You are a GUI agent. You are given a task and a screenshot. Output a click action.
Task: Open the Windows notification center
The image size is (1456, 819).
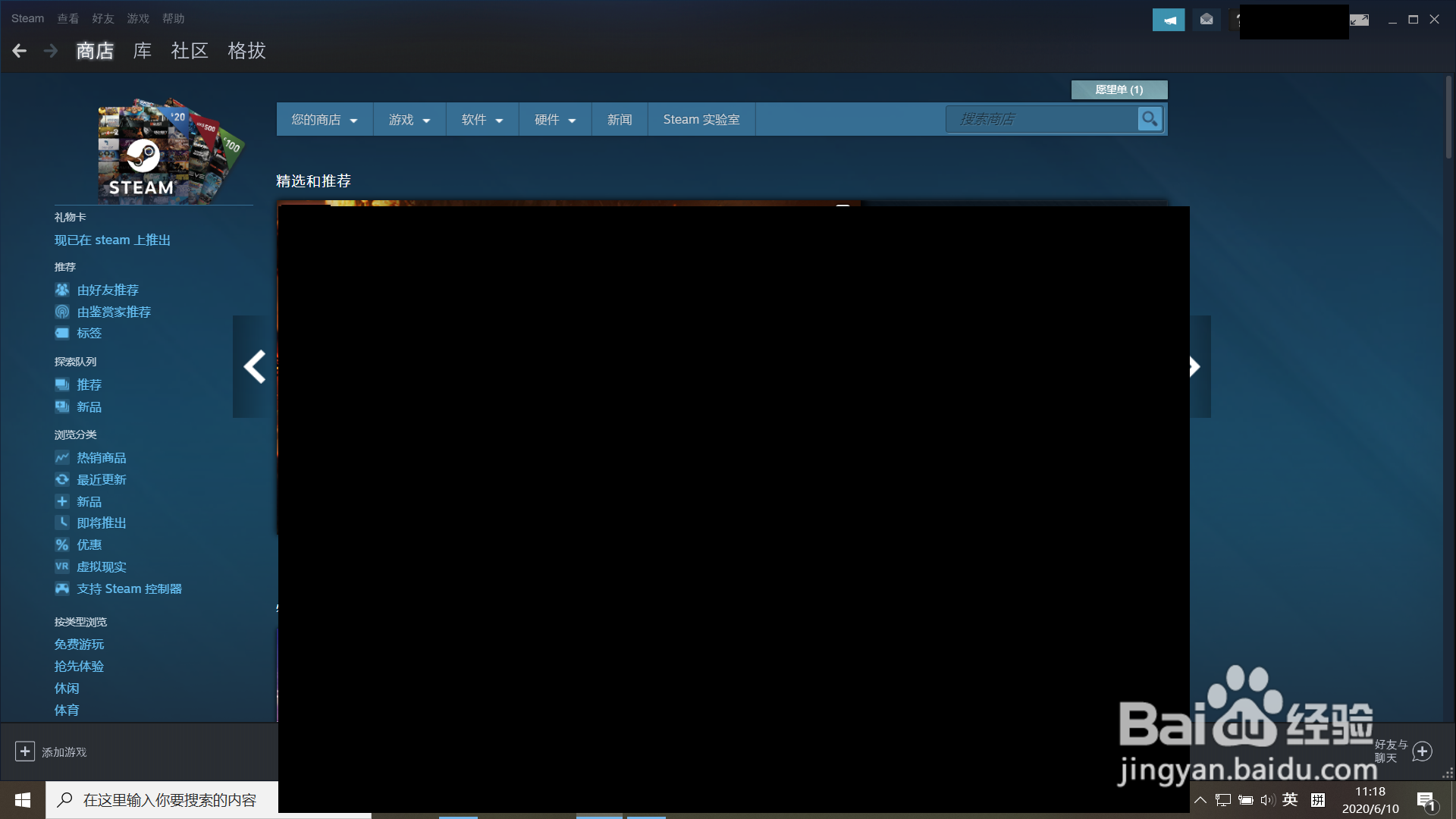click(x=1426, y=800)
